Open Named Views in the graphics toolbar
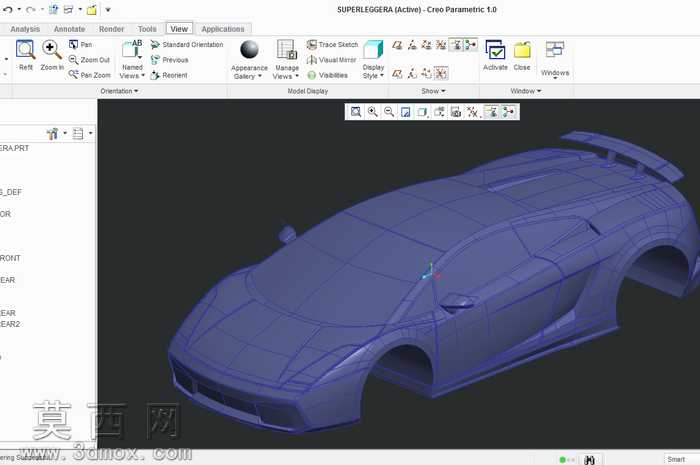 click(x=439, y=112)
